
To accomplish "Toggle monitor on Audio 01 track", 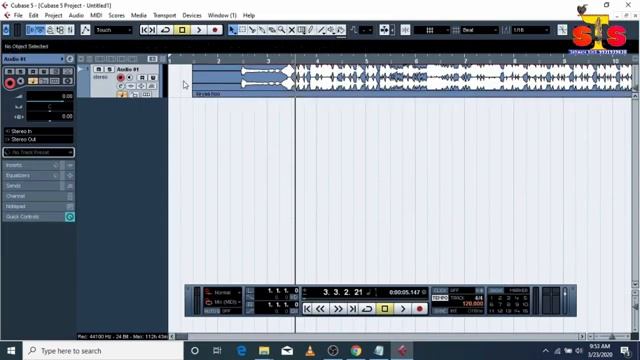I will (130, 78).
